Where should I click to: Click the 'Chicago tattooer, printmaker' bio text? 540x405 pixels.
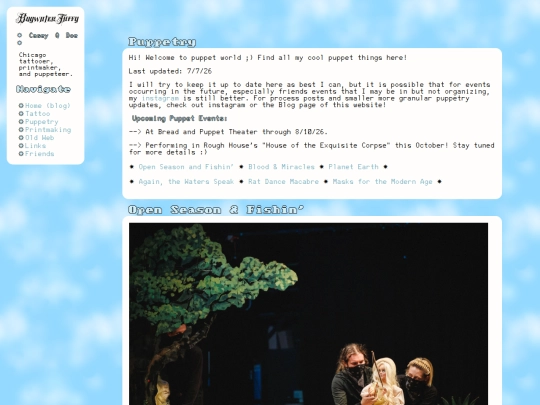pos(45,64)
